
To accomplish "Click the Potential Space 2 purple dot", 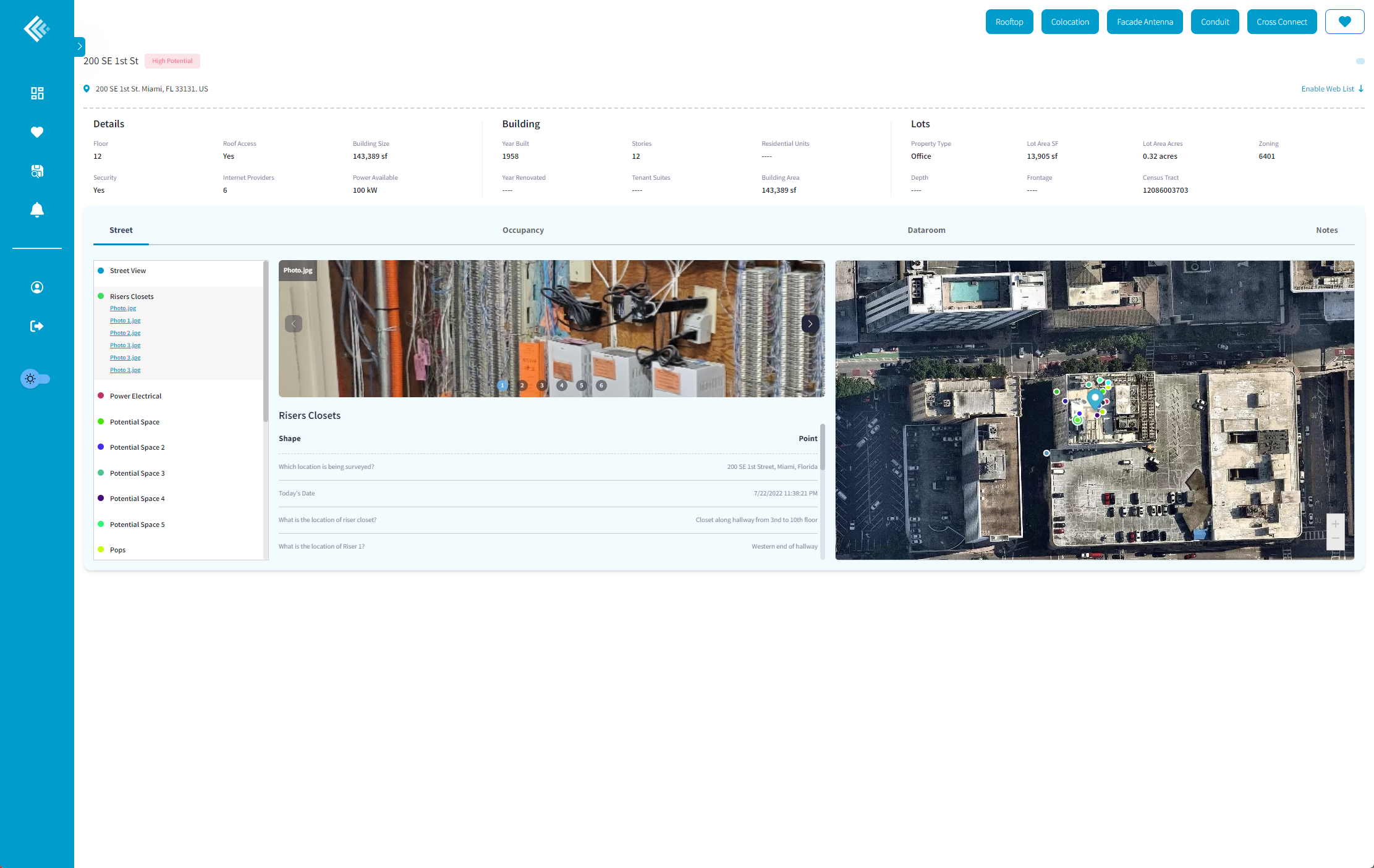I will point(101,447).
